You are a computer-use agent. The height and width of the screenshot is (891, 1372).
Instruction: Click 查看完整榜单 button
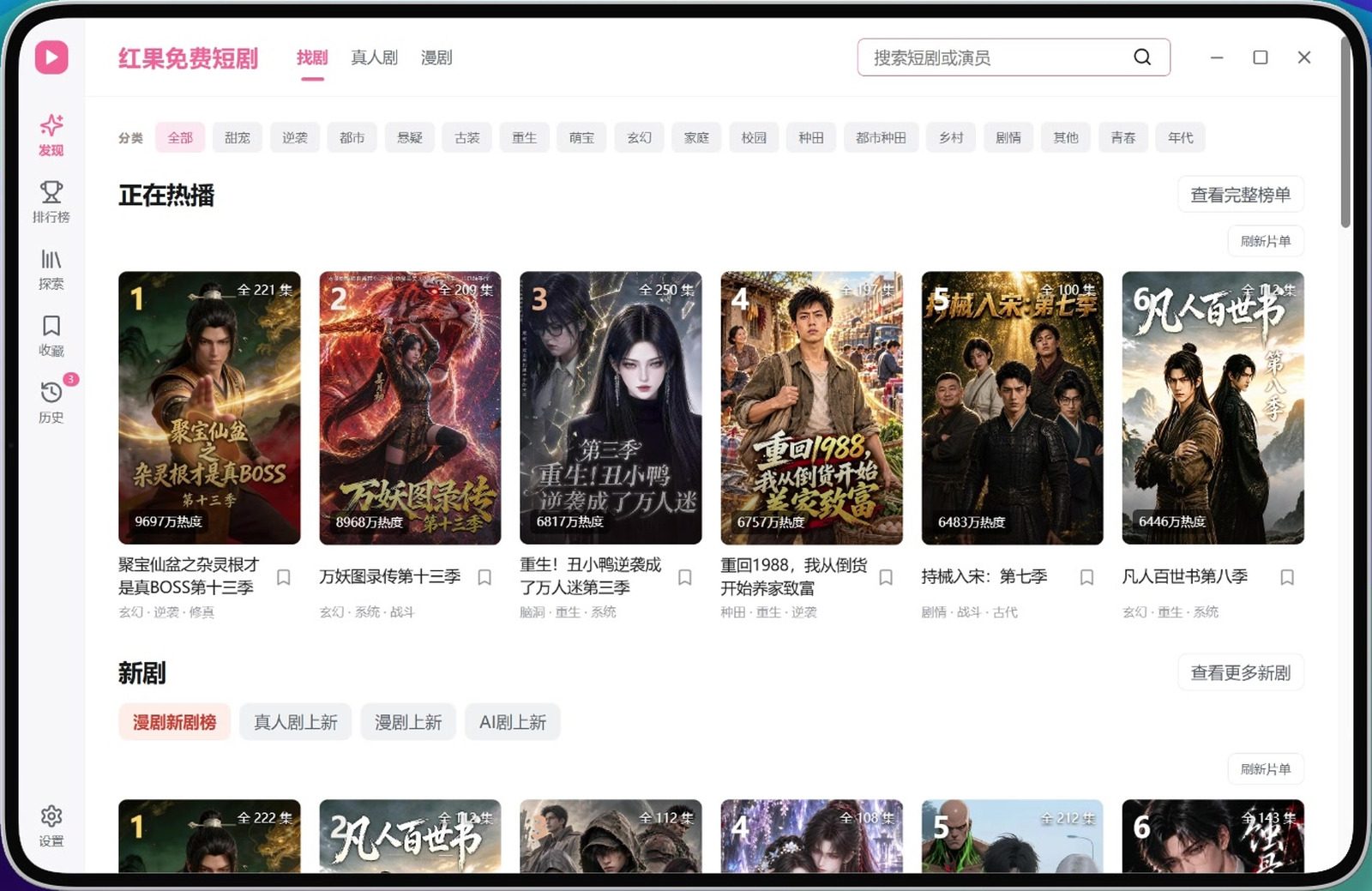[x=1241, y=195]
